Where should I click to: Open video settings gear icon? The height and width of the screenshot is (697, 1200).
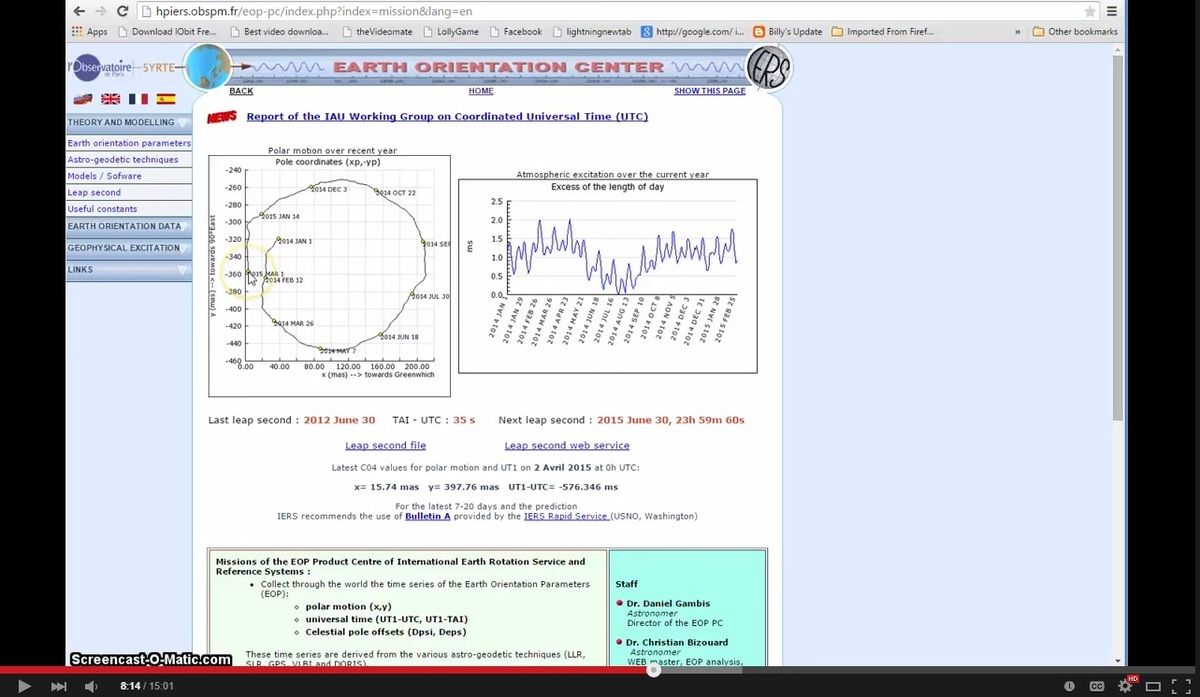tap(1125, 686)
